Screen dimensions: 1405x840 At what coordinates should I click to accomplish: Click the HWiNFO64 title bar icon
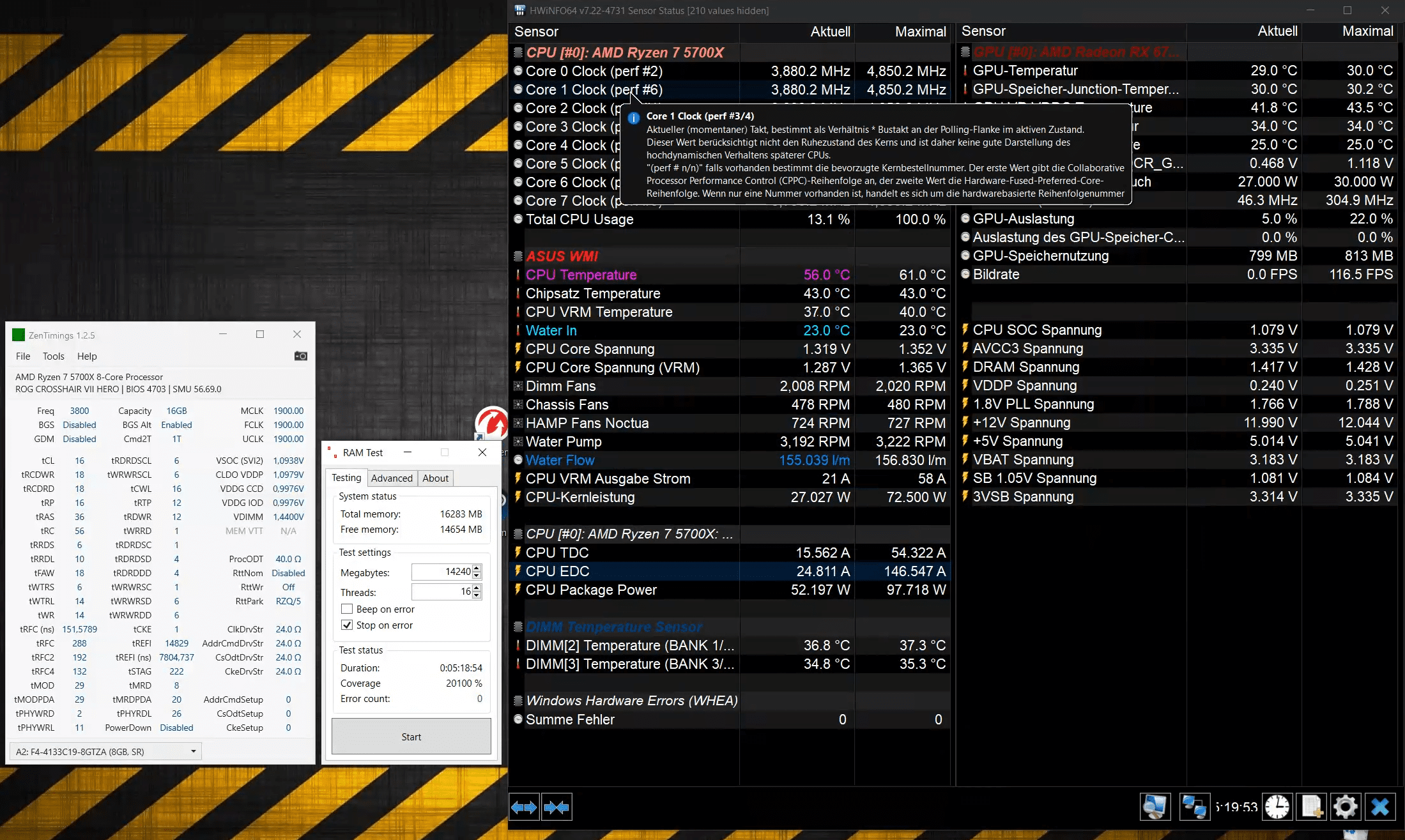tap(519, 10)
